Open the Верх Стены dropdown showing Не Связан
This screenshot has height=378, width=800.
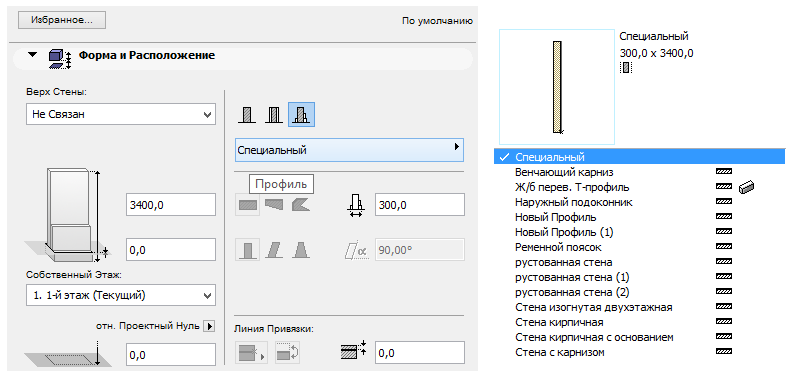pyautogui.click(x=121, y=114)
